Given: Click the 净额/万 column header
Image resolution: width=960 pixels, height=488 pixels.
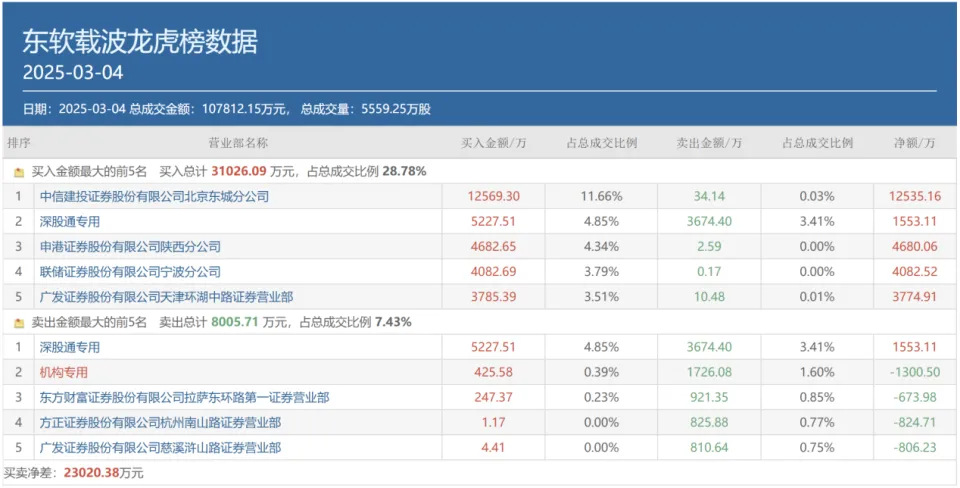Looking at the screenshot, I should 914,143.
